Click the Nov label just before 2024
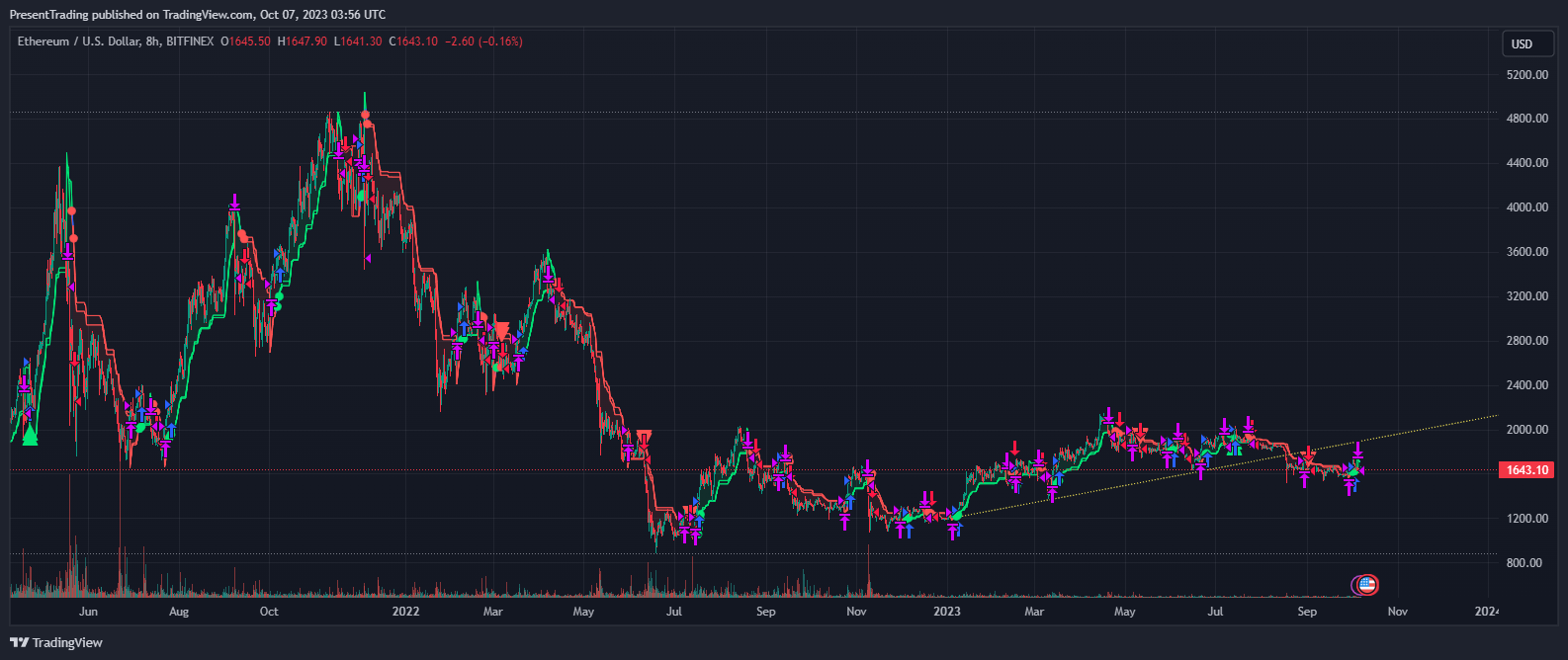The image size is (1568, 660). coord(1397,612)
